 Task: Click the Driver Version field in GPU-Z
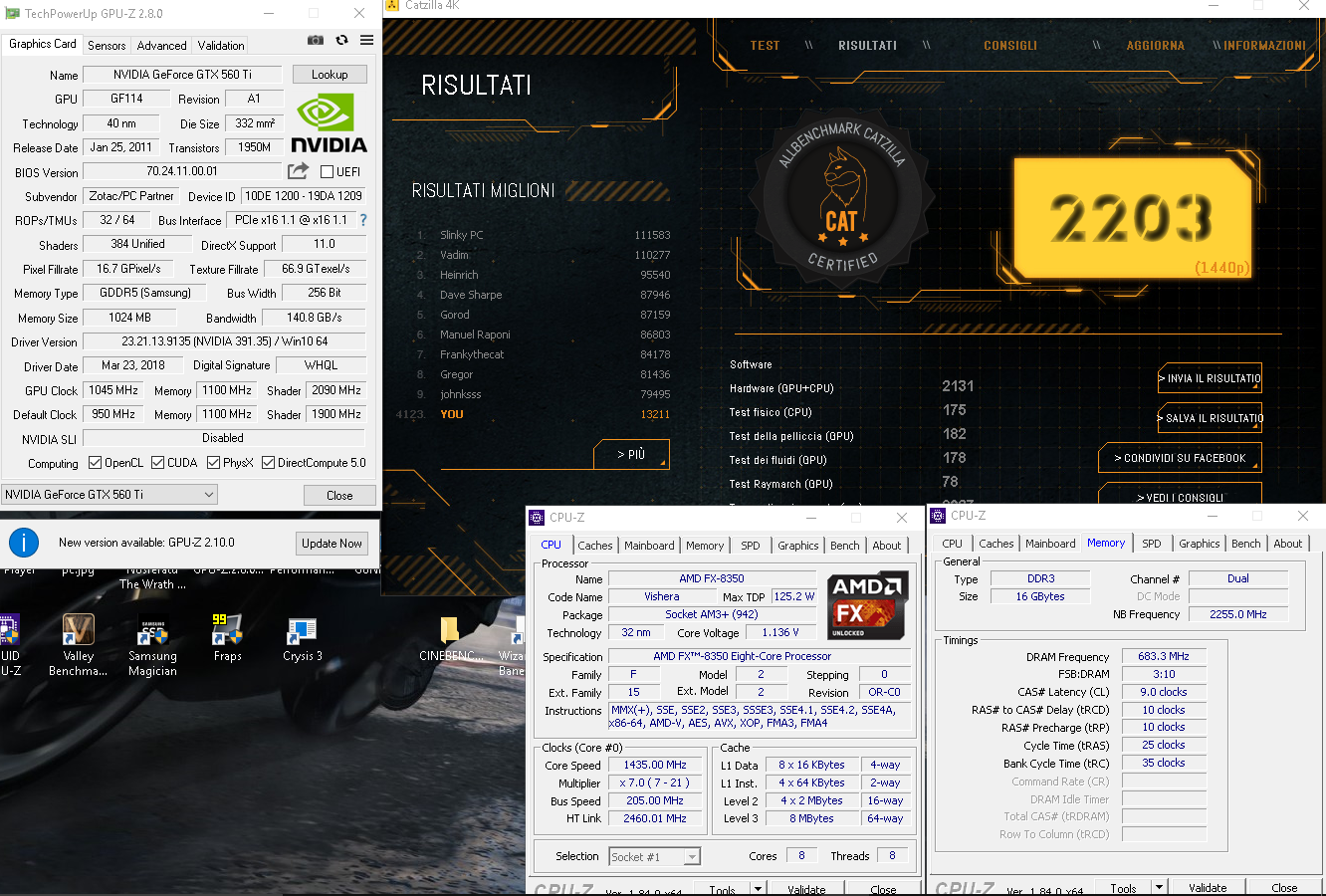pyautogui.click(x=224, y=341)
